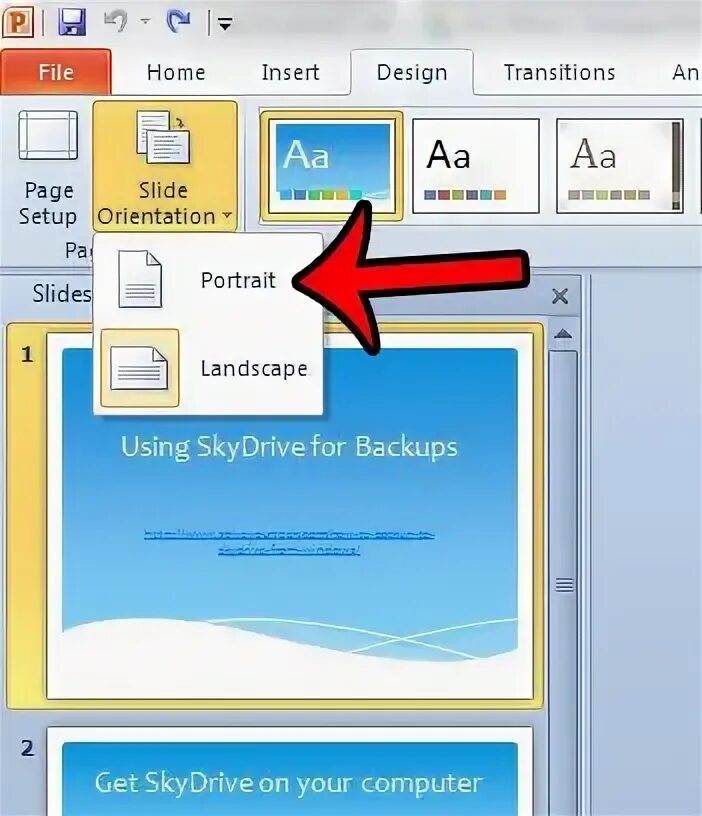The image size is (702, 816).
Task: Apply the blue Waveform theme thumbnail
Action: point(332,165)
